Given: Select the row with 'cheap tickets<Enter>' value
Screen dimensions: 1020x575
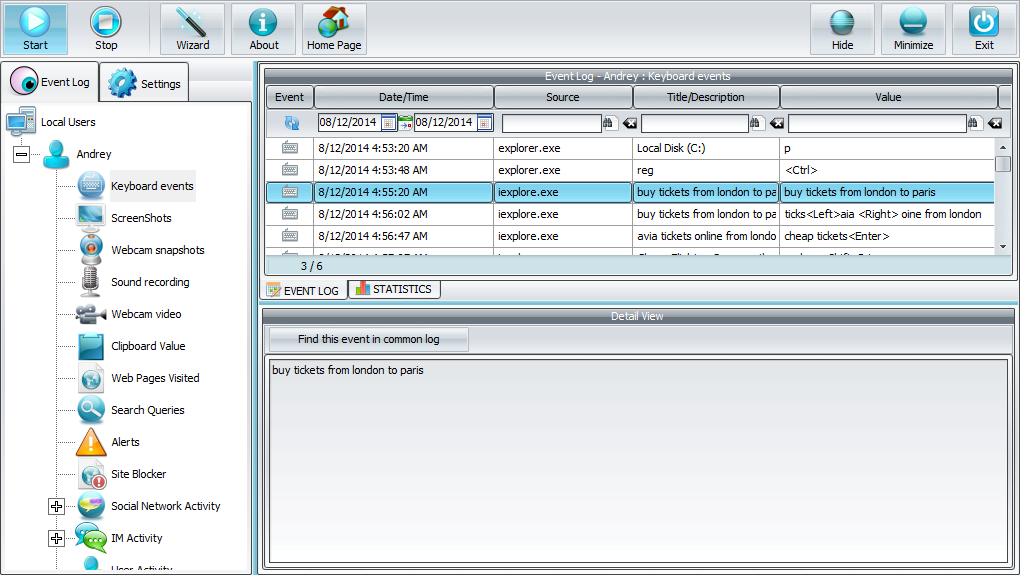Looking at the screenshot, I should pos(630,236).
